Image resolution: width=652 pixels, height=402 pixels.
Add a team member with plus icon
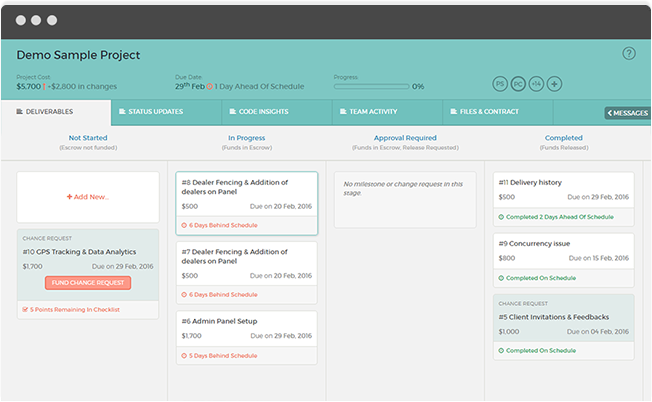554,84
